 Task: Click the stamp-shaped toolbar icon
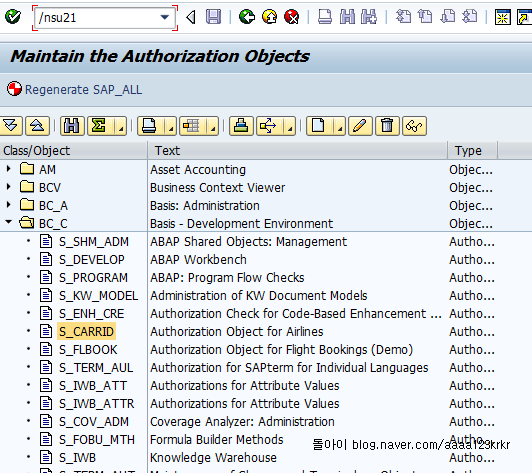coord(241,126)
